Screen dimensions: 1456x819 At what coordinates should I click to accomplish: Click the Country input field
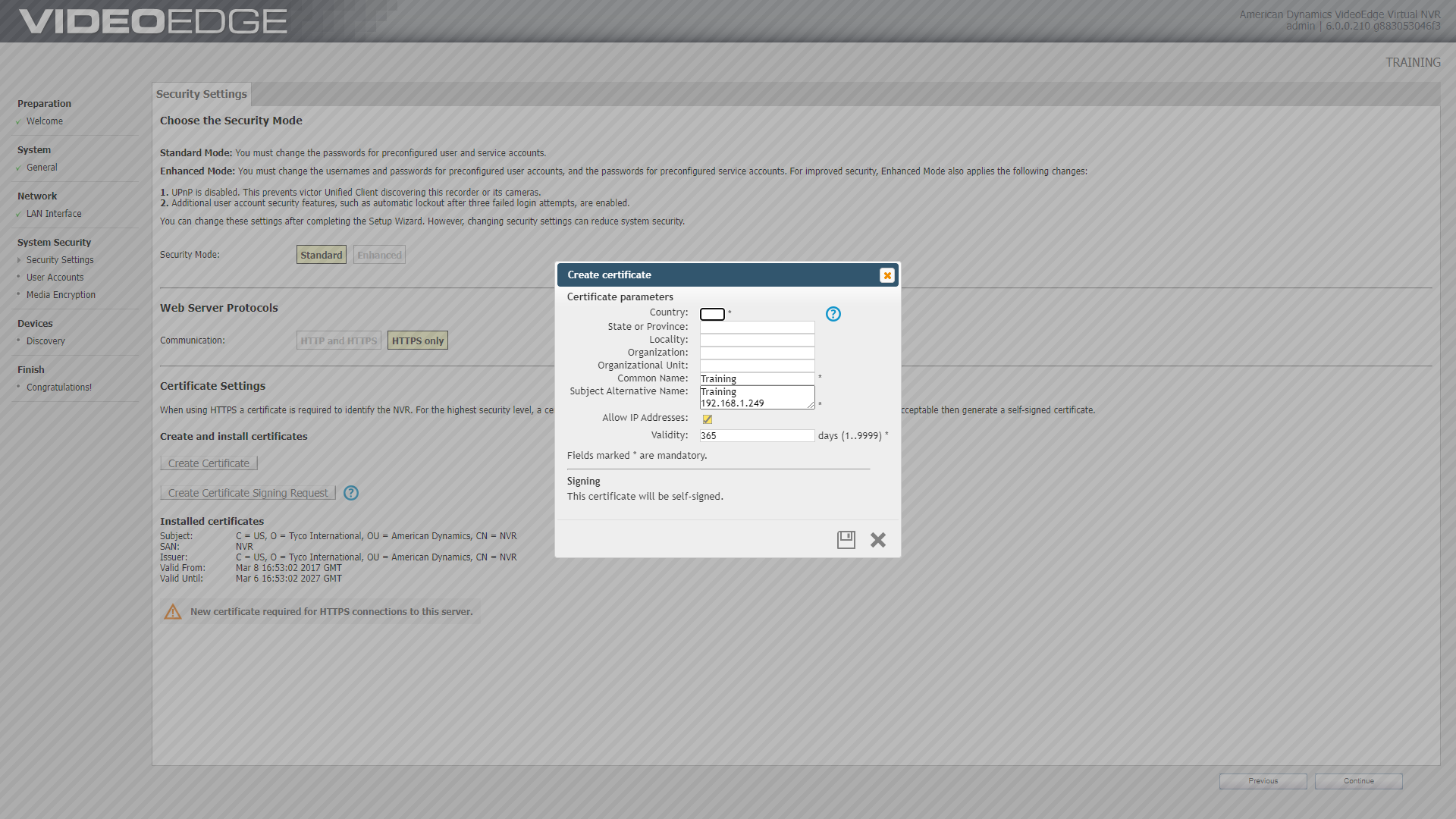coord(712,314)
